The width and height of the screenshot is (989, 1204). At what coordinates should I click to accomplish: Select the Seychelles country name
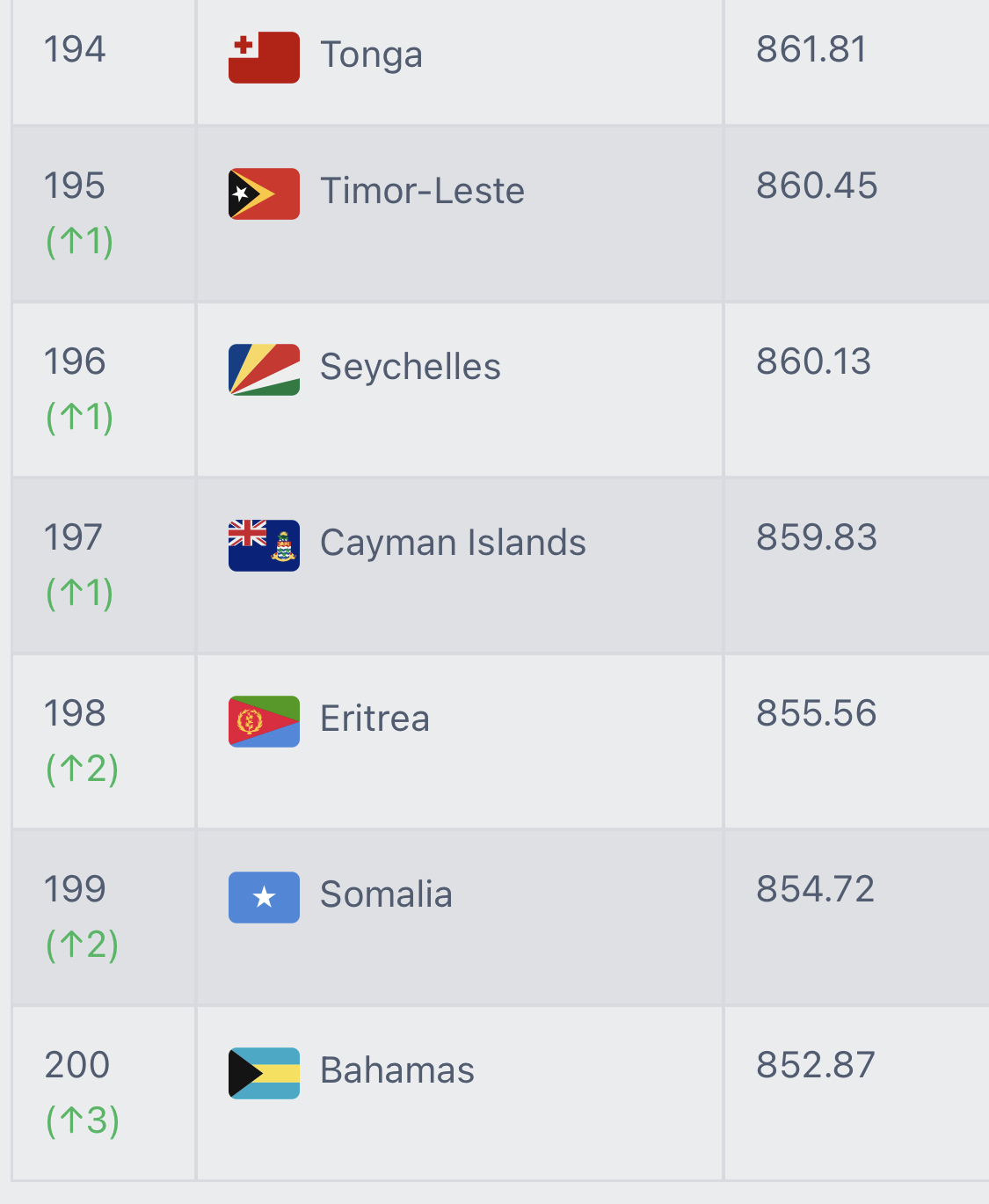click(x=411, y=367)
